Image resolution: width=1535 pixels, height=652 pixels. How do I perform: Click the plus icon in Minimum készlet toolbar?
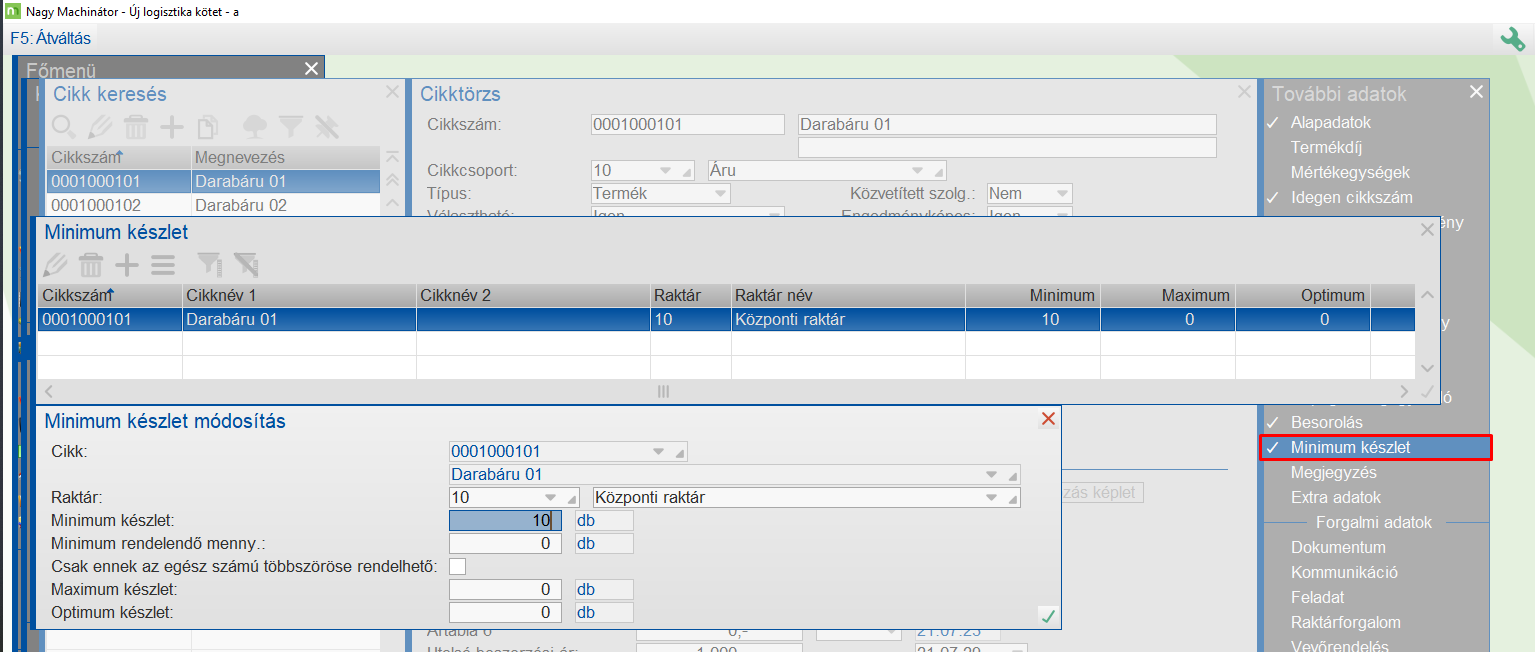click(127, 264)
